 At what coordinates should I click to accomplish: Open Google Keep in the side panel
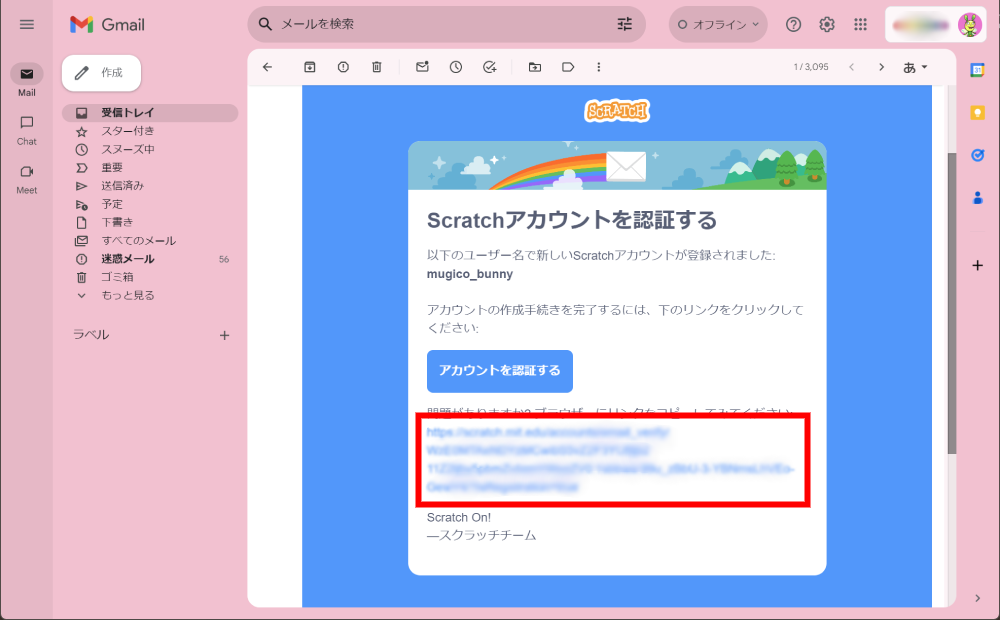pyautogui.click(x=977, y=113)
